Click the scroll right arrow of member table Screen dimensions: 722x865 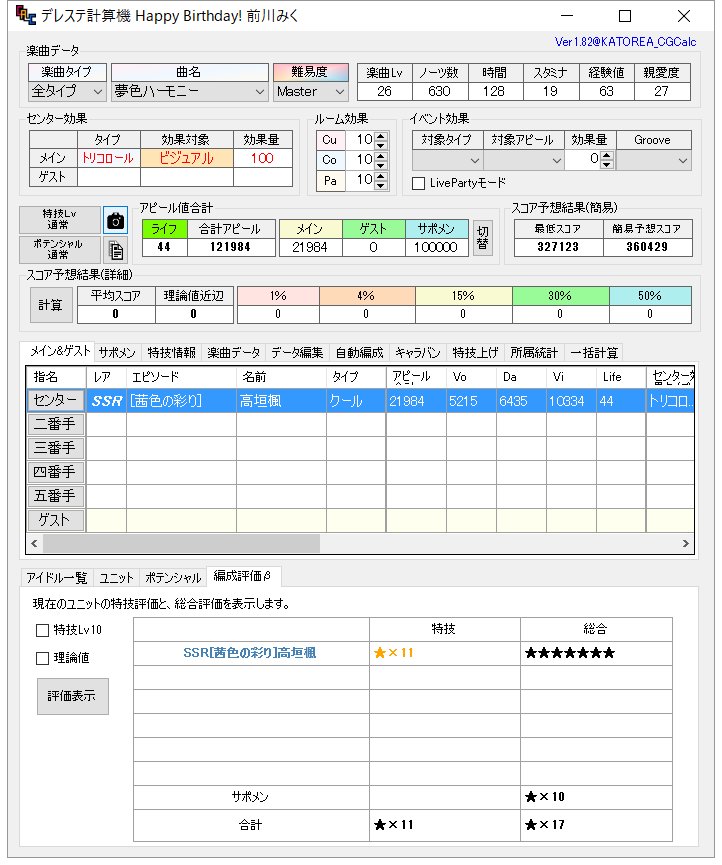coord(686,543)
